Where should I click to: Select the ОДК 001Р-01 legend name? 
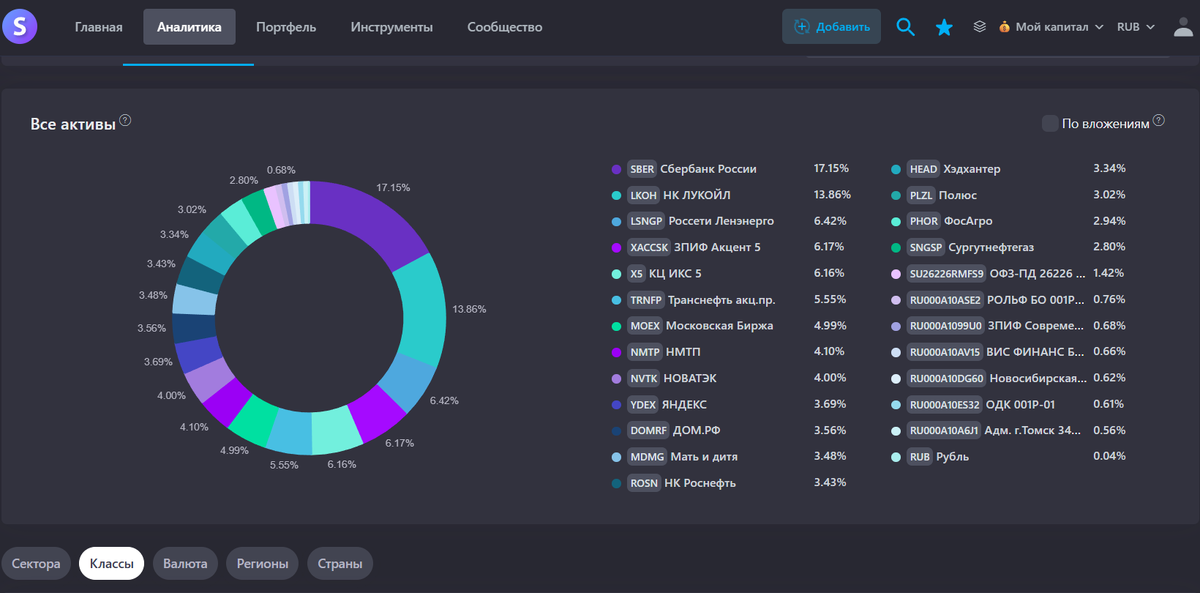[x=1021, y=404]
